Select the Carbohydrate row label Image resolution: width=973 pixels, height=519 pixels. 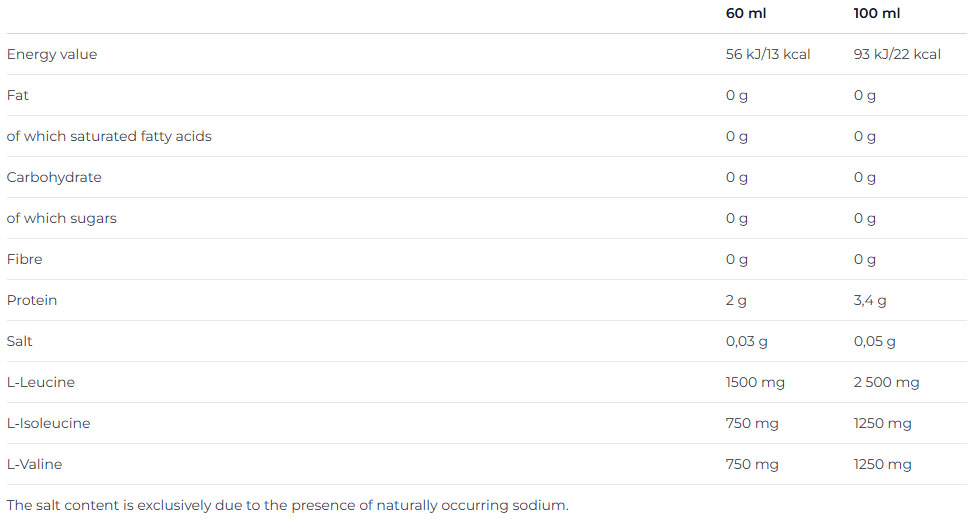(54, 177)
